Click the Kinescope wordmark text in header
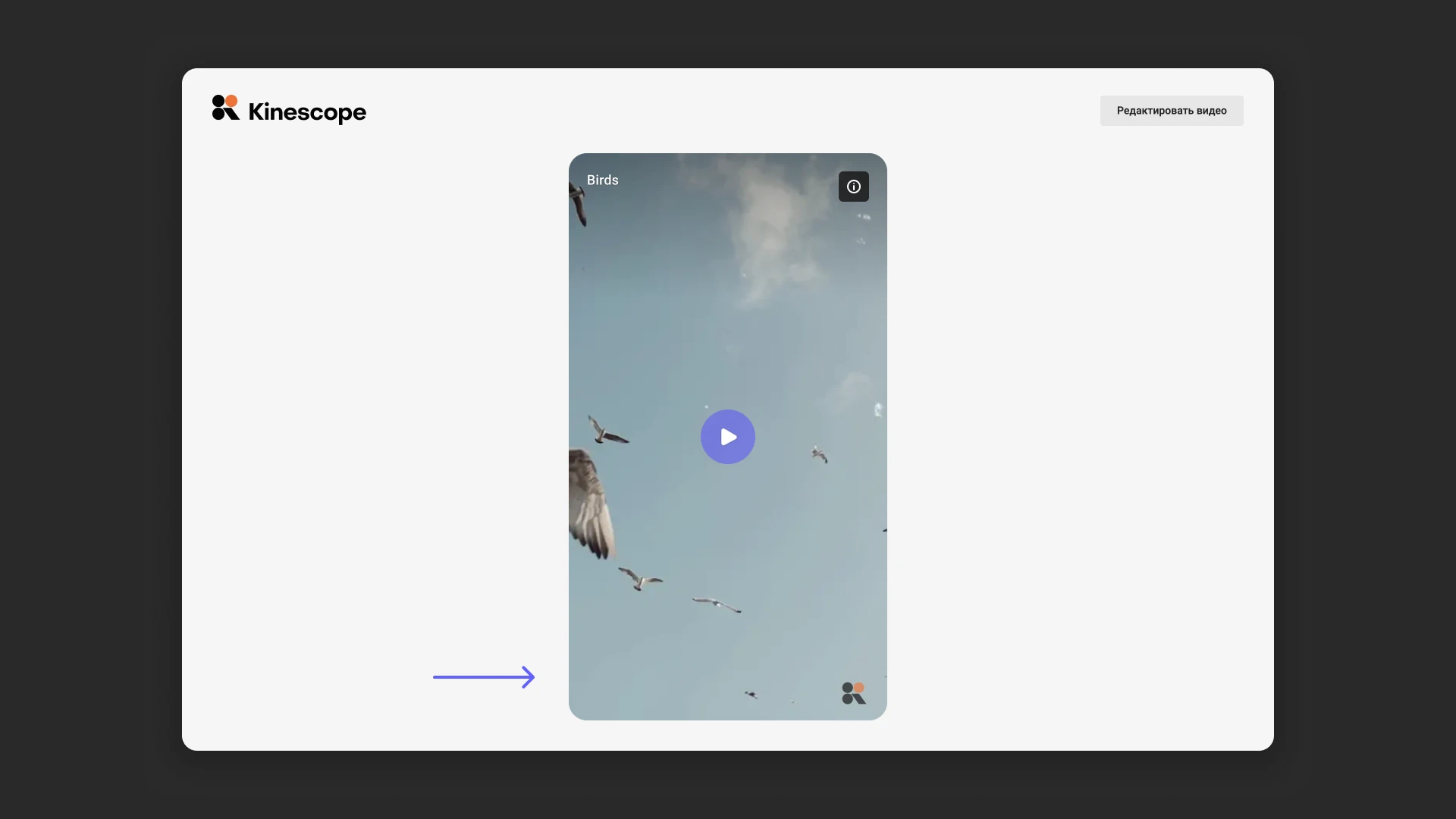1456x819 pixels. pos(307,111)
